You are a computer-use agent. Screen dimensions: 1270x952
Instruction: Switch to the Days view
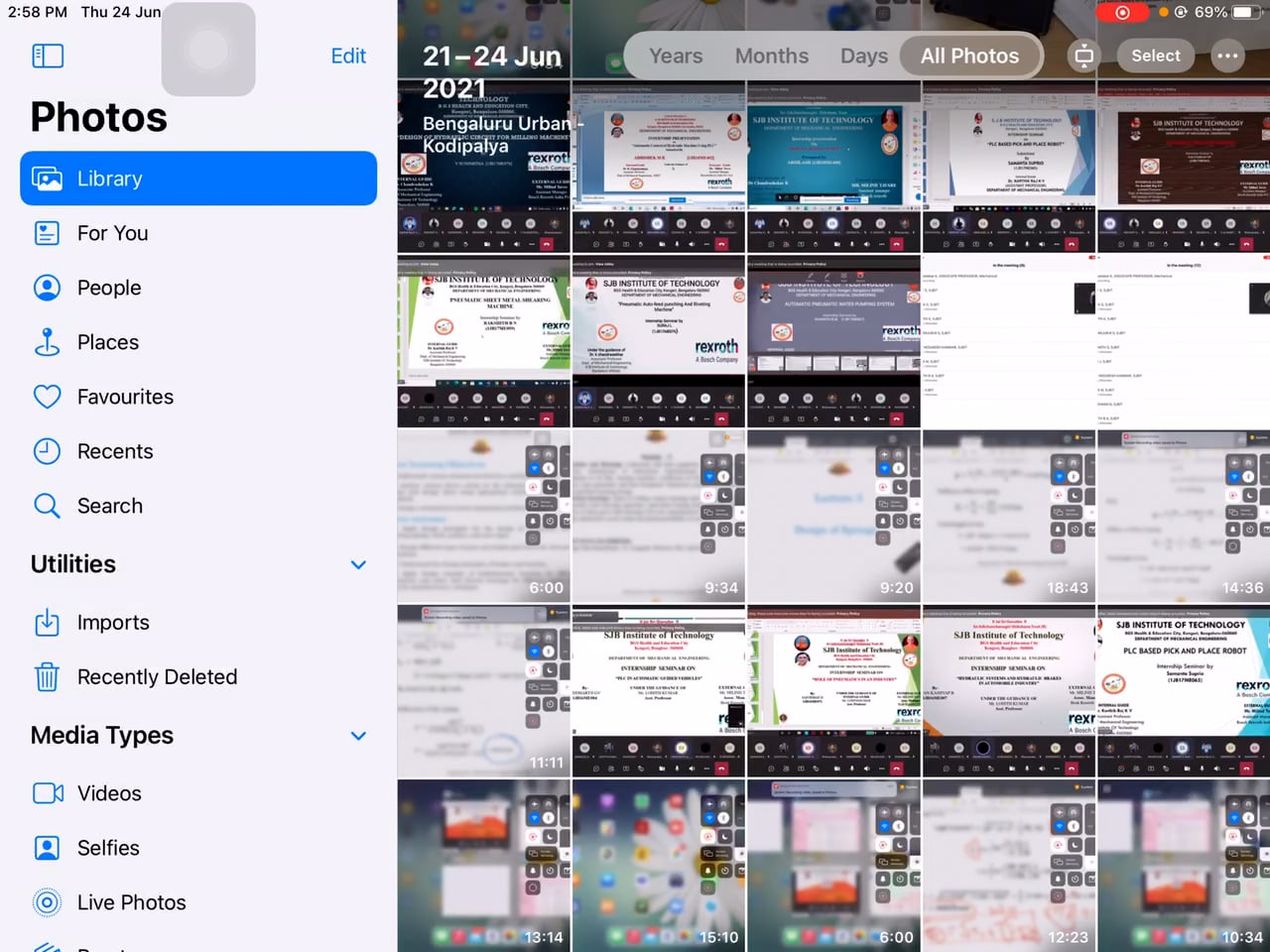[x=864, y=57]
